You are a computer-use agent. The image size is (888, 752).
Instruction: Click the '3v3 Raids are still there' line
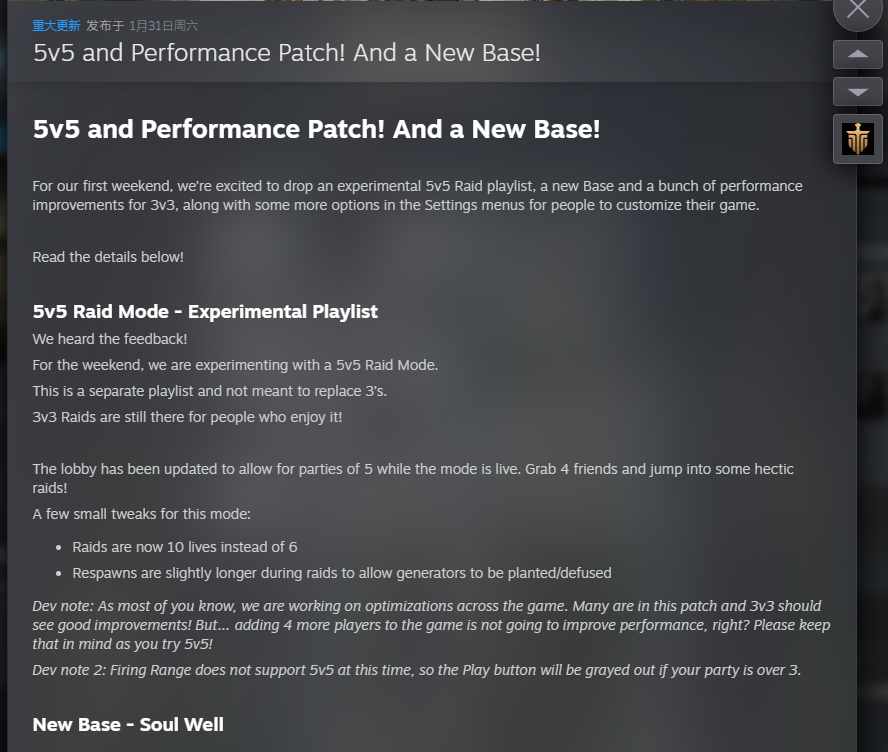pos(187,417)
